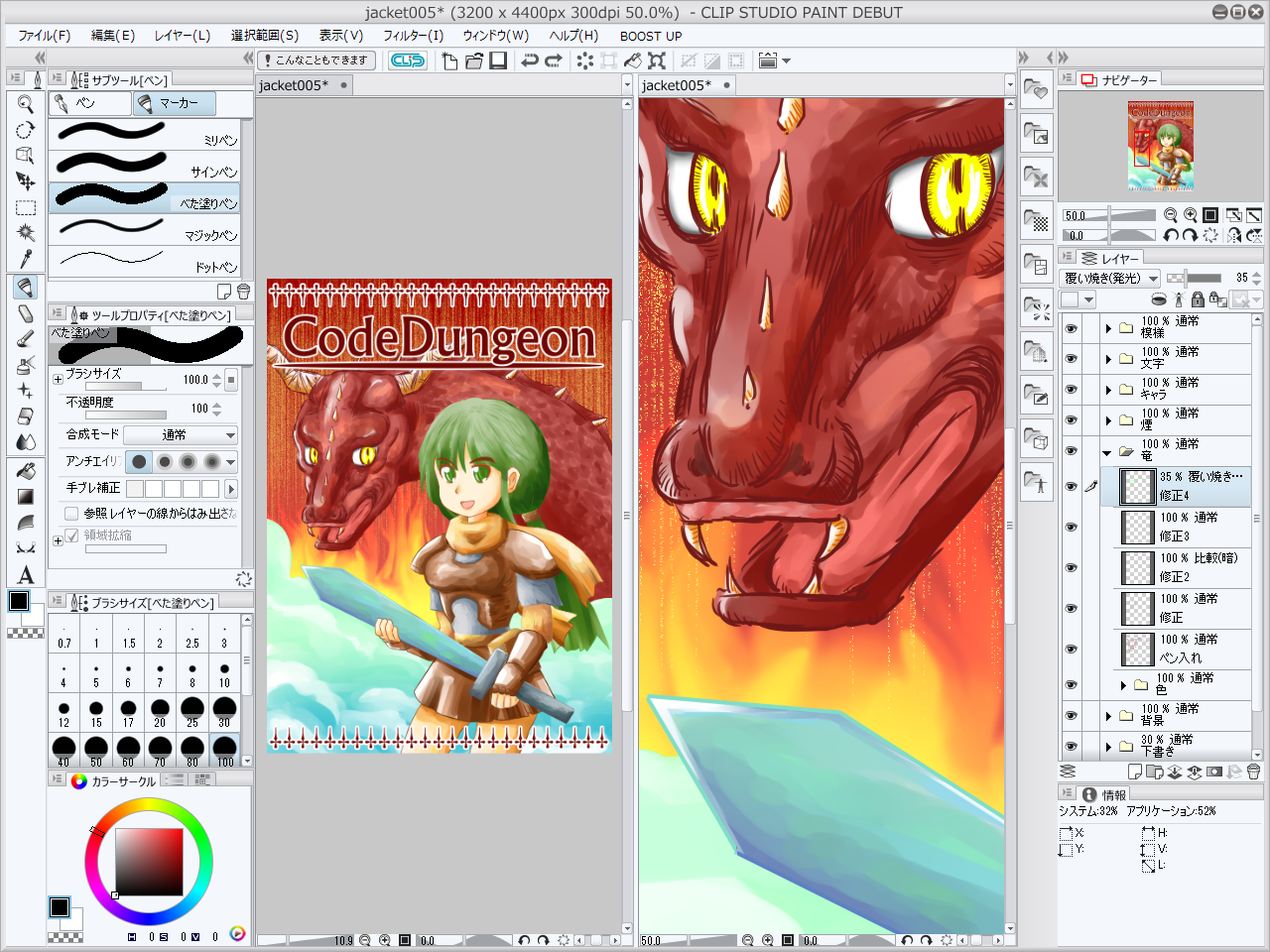Click the hue ring of color circle
This screenshot has height=952, width=1270.
tap(149, 806)
